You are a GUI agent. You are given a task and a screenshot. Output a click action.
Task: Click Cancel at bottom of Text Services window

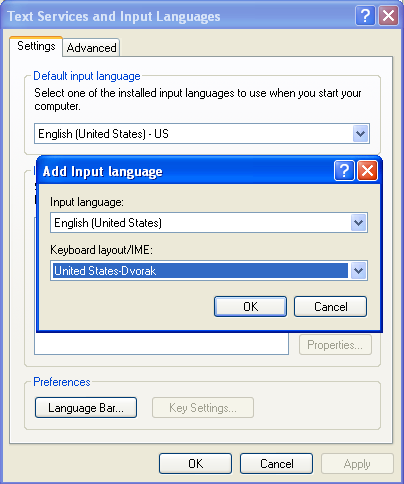[276, 464]
